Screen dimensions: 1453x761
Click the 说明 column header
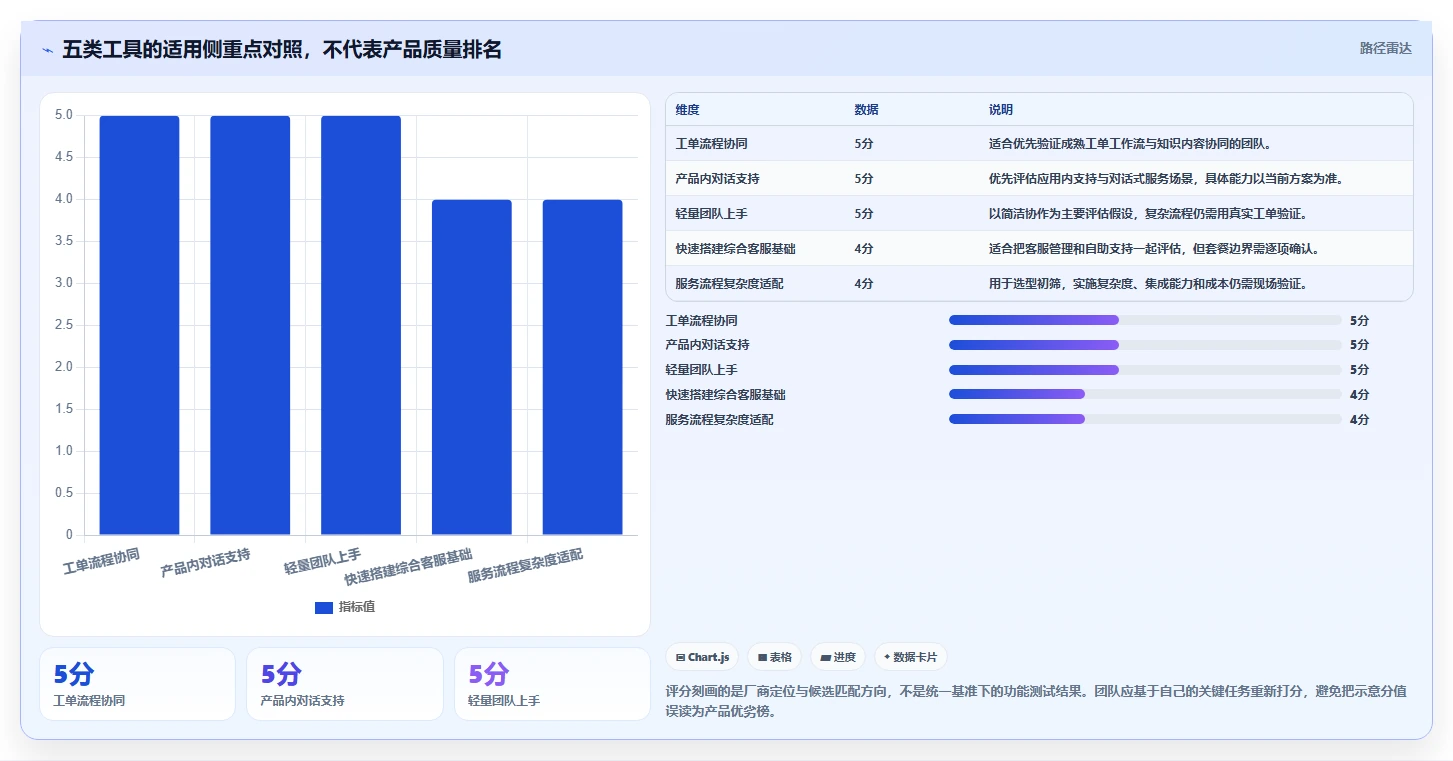pos(1001,110)
